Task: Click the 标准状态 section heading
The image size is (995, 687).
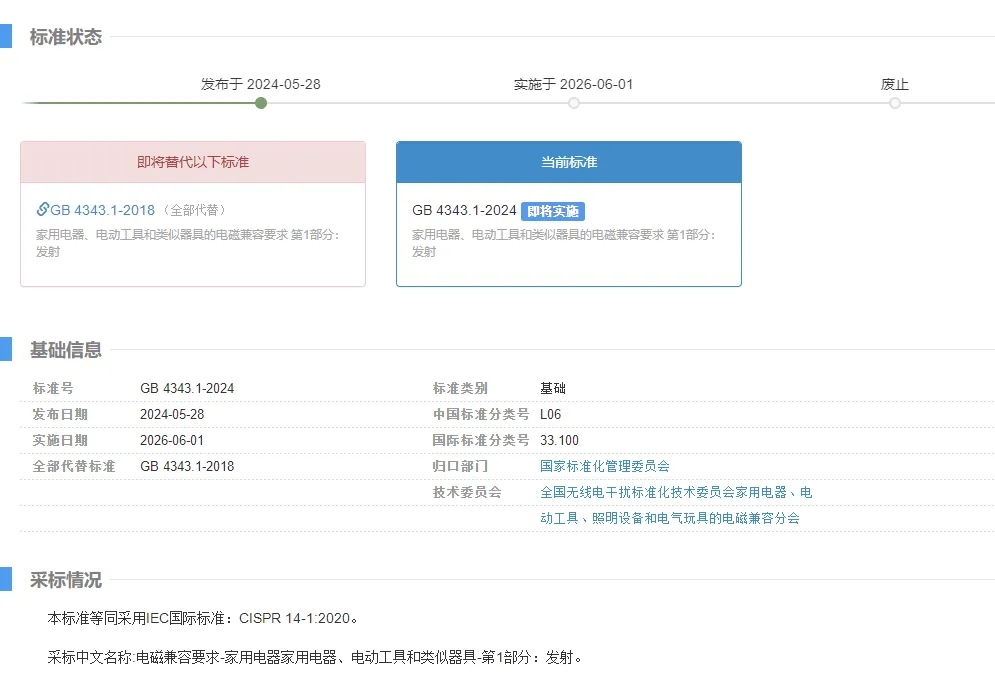Action: (66, 37)
